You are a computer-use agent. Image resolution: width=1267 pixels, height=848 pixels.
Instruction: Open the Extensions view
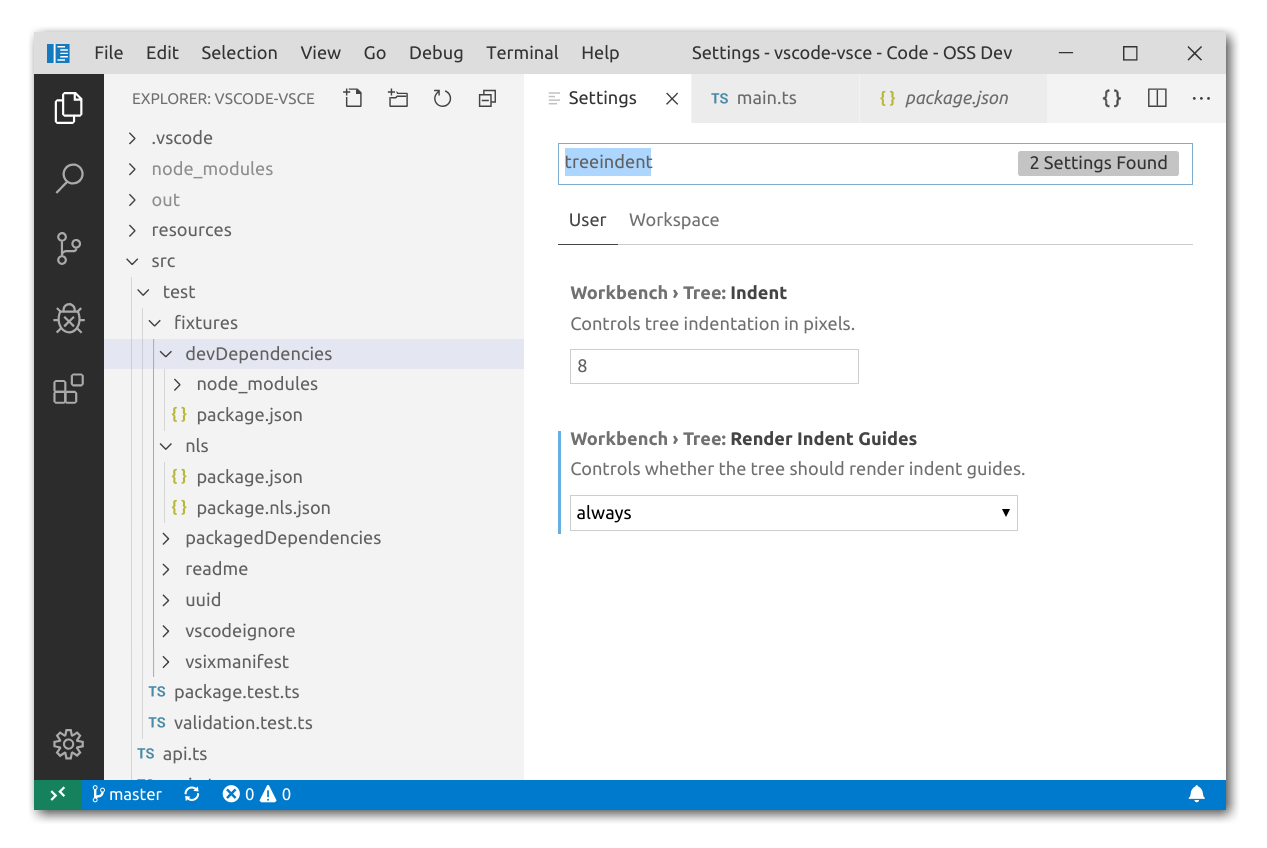(68, 390)
